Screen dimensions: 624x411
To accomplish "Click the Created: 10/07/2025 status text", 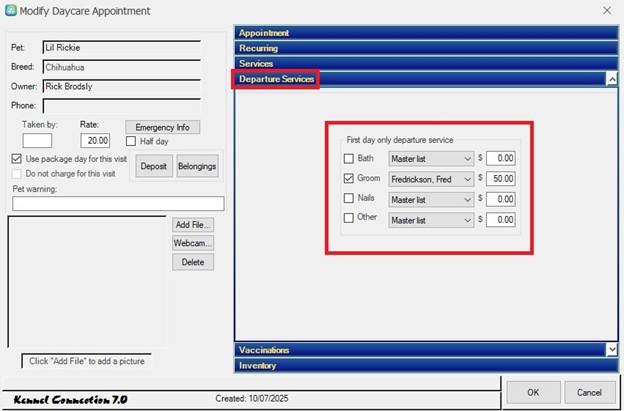I will 252,398.
